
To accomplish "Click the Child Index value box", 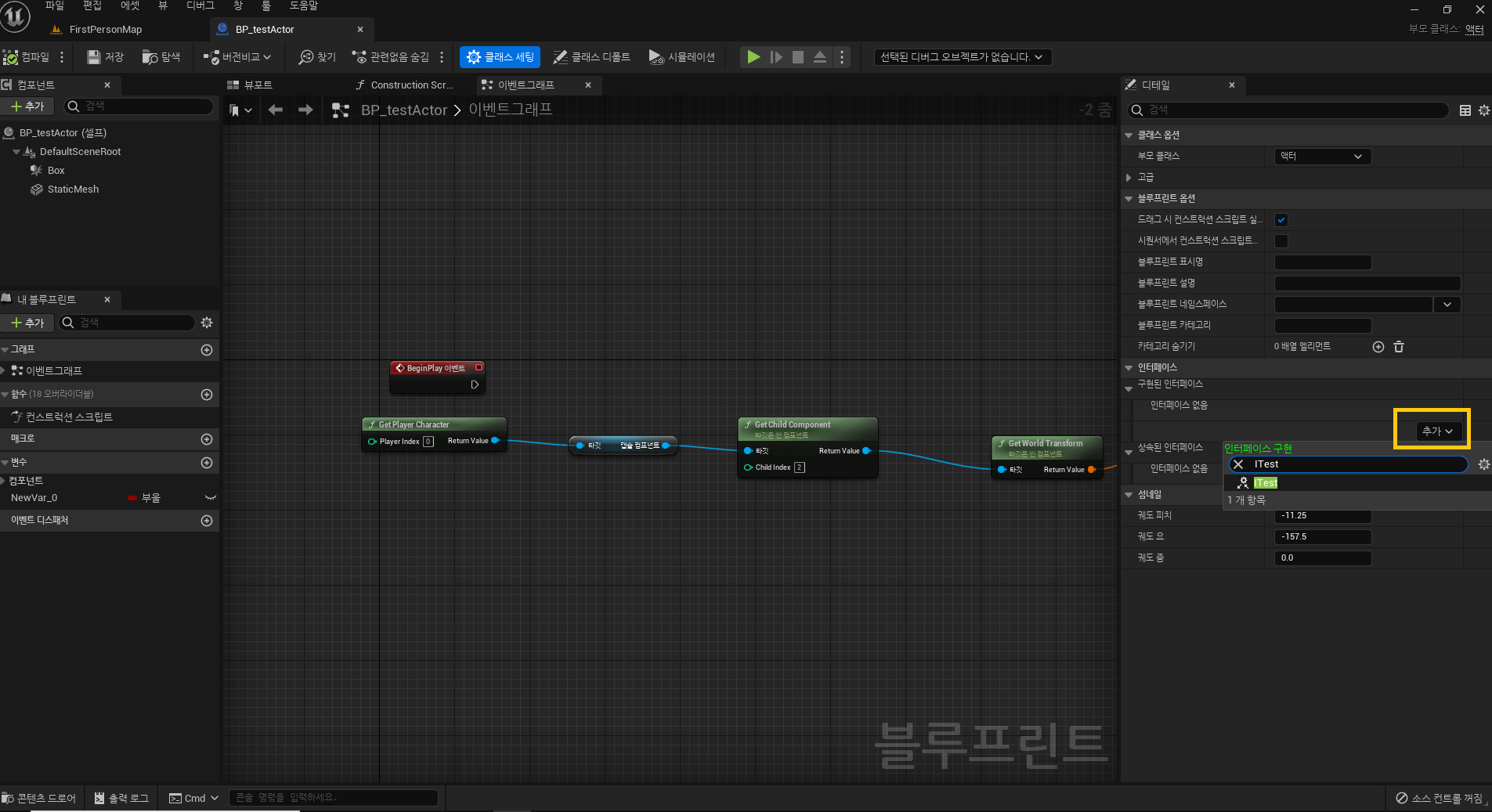I will (x=799, y=467).
